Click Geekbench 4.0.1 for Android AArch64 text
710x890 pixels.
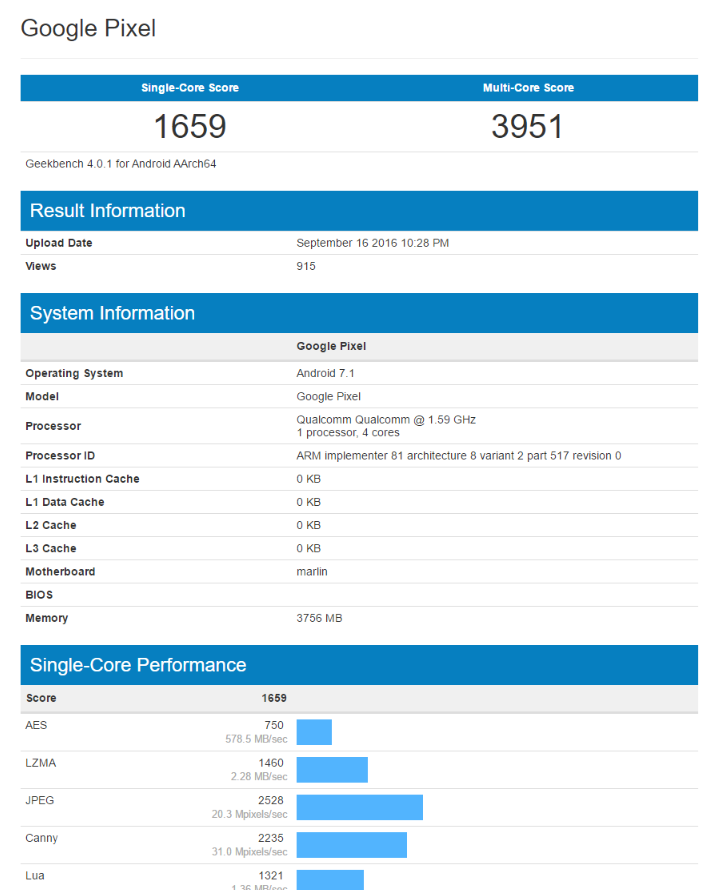(121, 164)
